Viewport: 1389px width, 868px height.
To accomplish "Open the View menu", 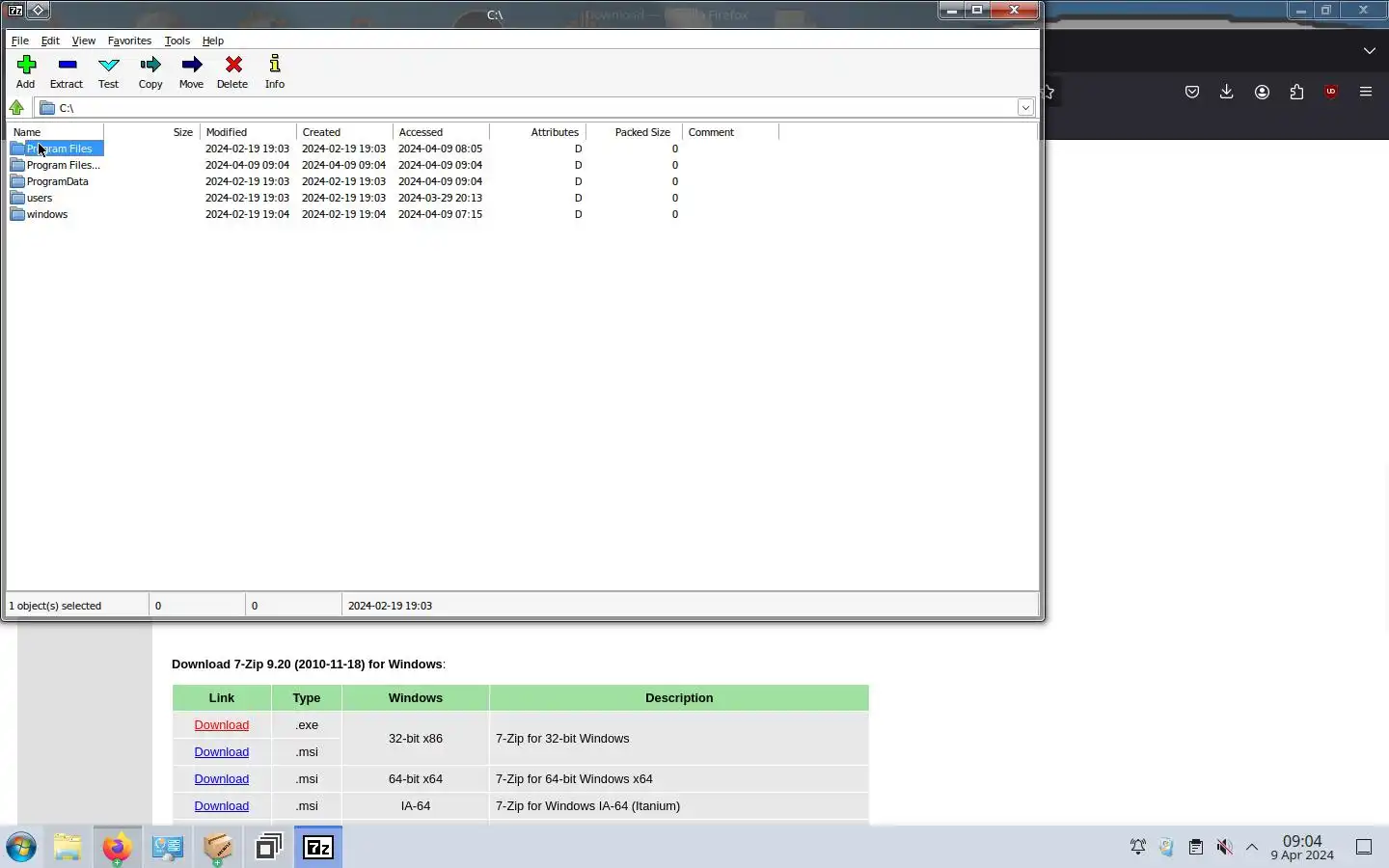I will (83, 41).
